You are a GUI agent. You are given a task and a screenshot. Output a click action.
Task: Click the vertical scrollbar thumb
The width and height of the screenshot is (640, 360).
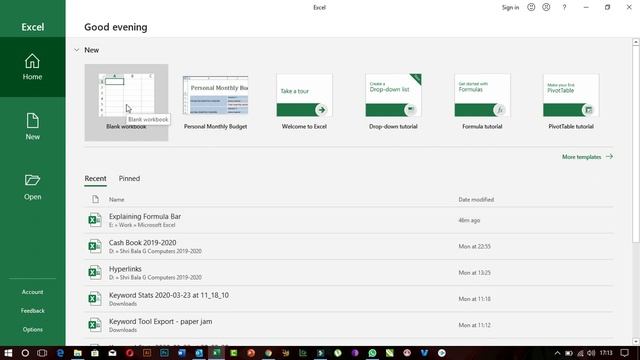pos(636,144)
